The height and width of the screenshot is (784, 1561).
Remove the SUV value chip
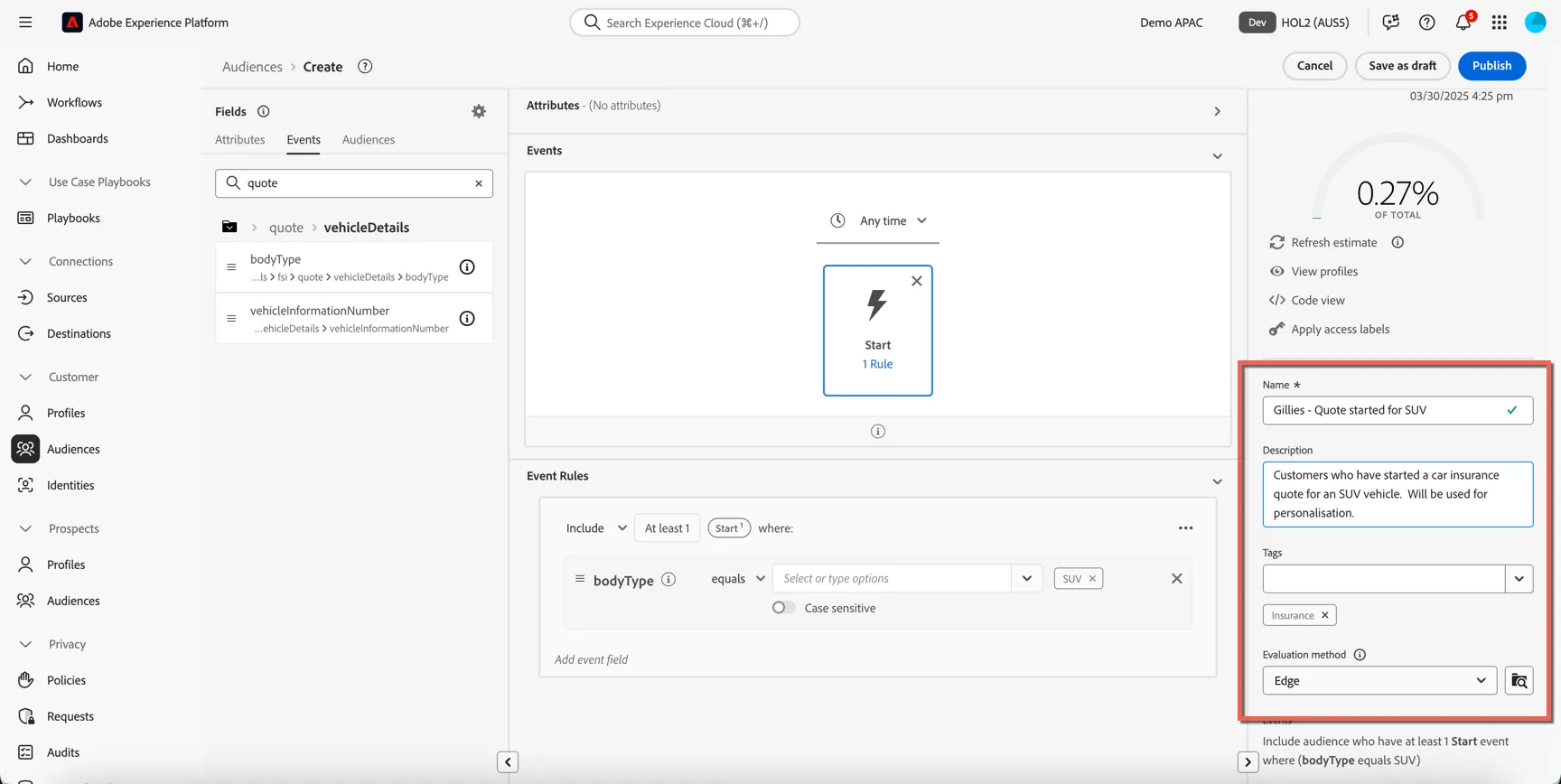1092,579
